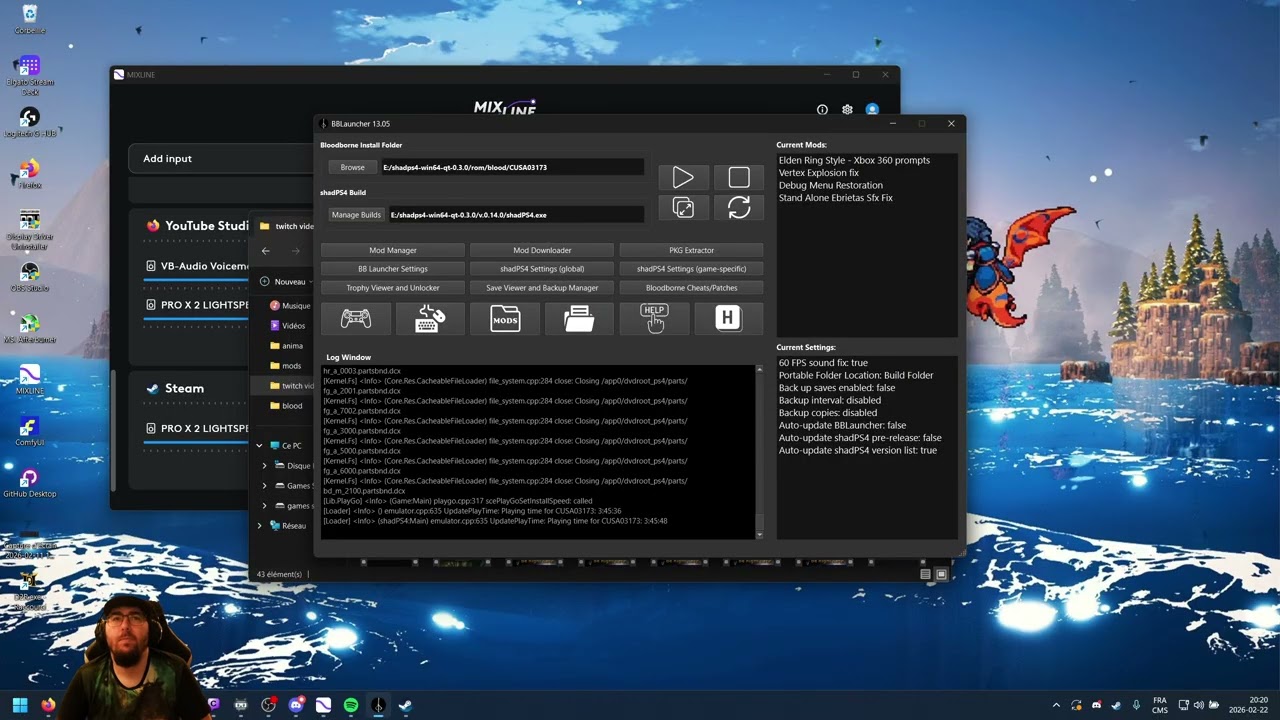Open the Mod Downloader

pos(542,250)
